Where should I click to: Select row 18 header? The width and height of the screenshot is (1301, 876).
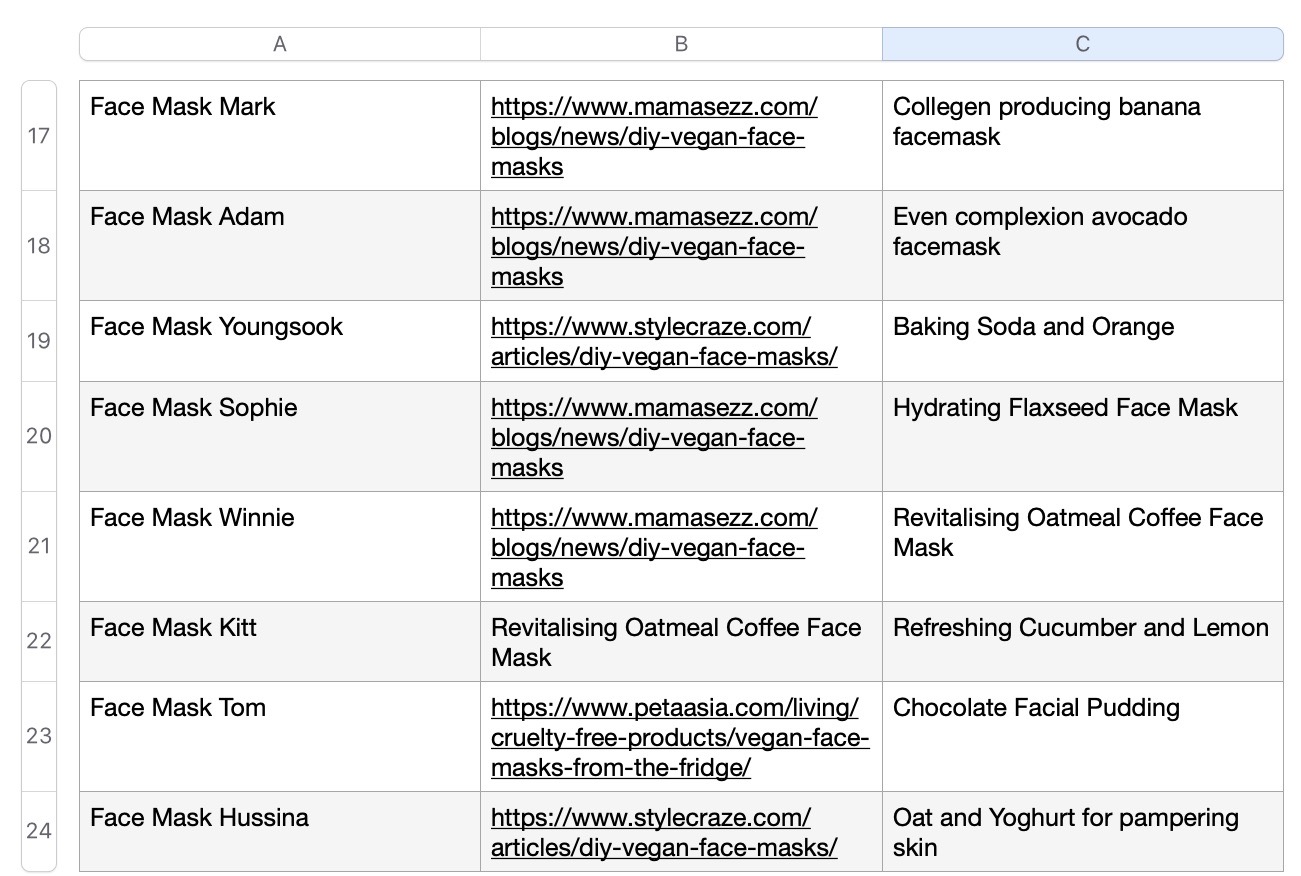click(39, 246)
